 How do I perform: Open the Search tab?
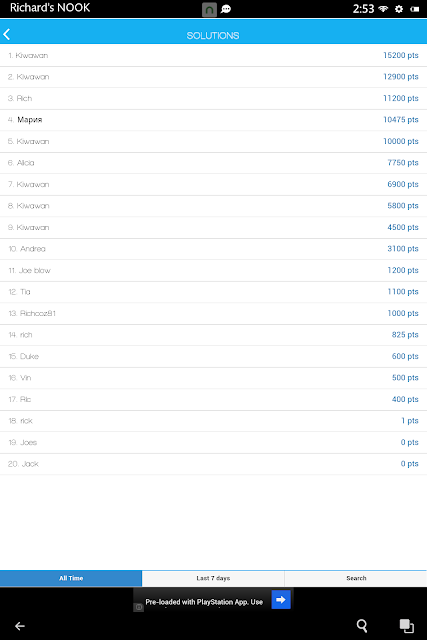click(356, 578)
